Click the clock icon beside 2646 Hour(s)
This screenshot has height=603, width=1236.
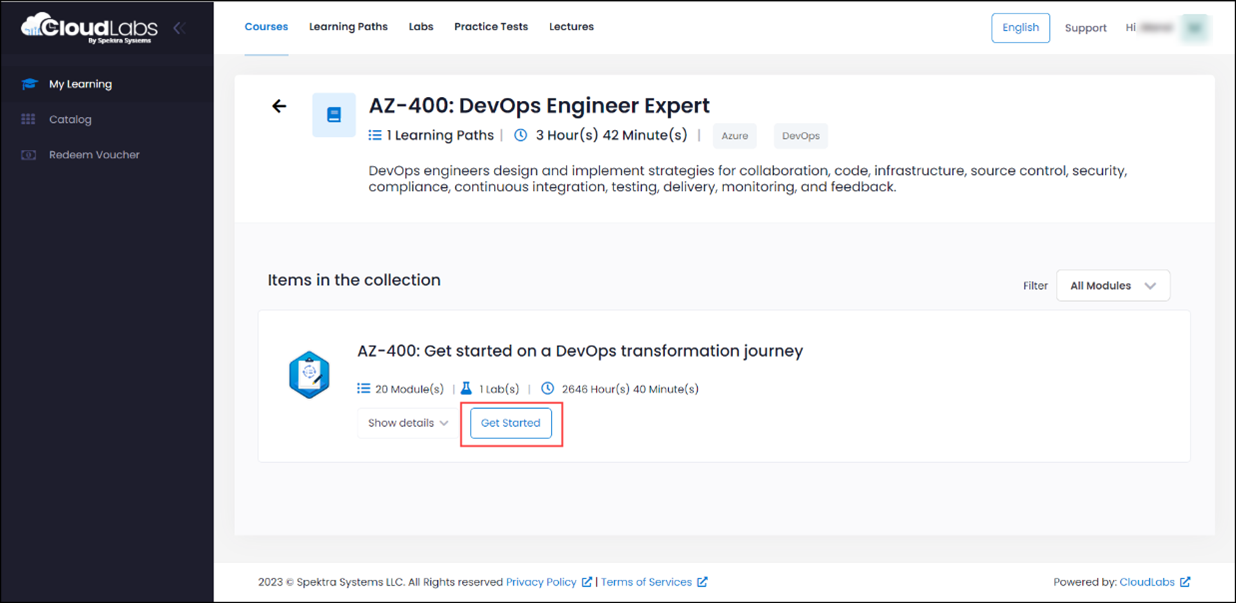click(x=547, y=388)
